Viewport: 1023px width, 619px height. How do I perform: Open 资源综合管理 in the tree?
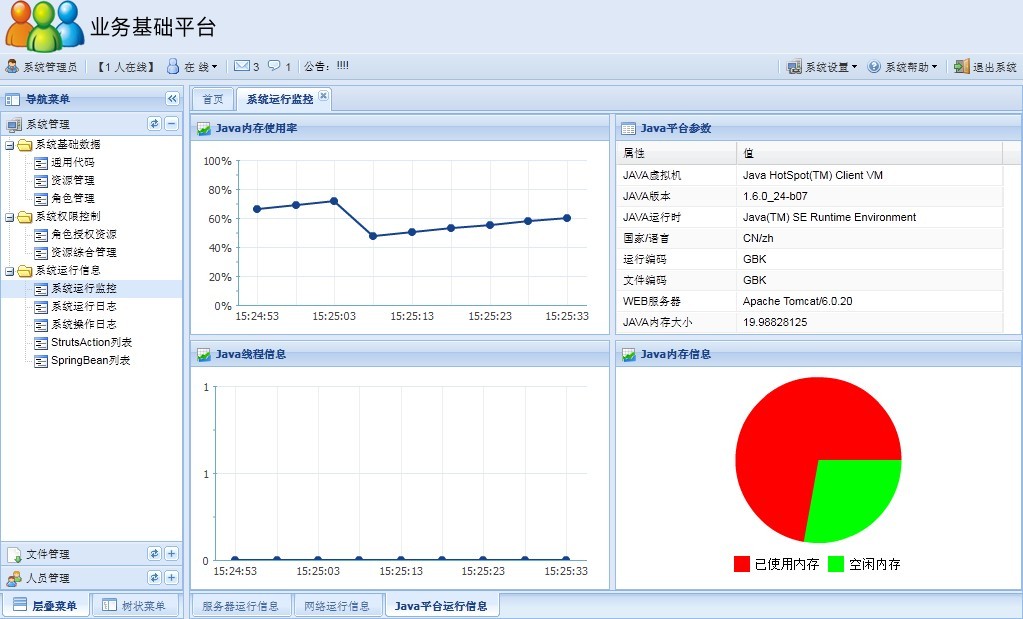84,252
